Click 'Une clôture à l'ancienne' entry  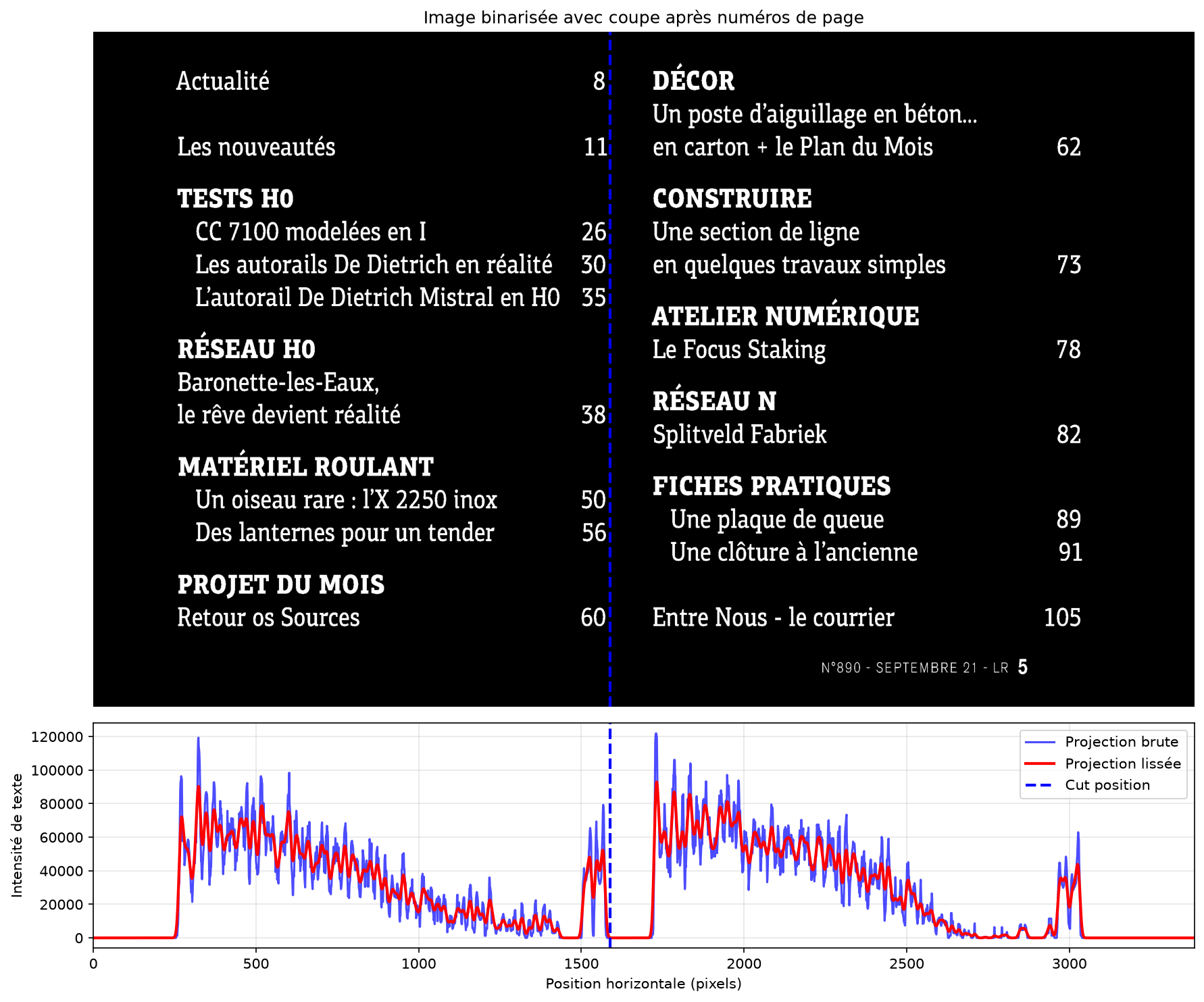pyautogui.click(x=794, y=552)
